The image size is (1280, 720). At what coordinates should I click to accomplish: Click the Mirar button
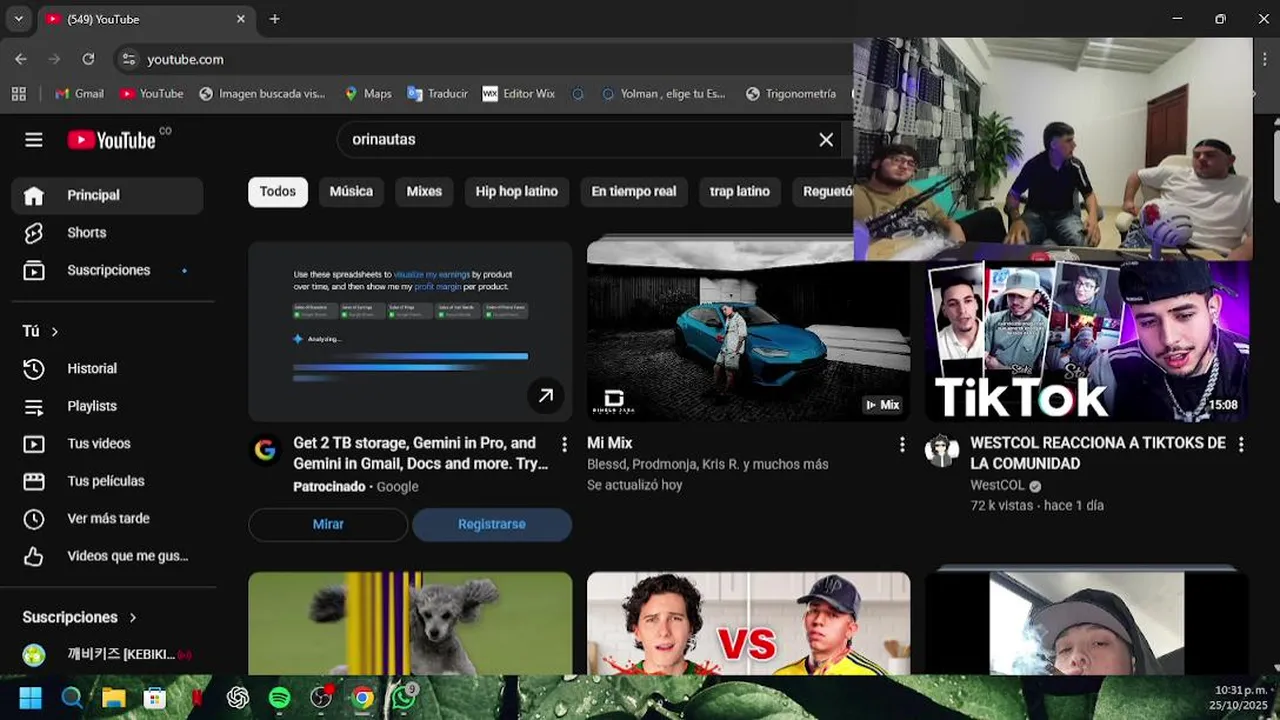coord(328,524)
